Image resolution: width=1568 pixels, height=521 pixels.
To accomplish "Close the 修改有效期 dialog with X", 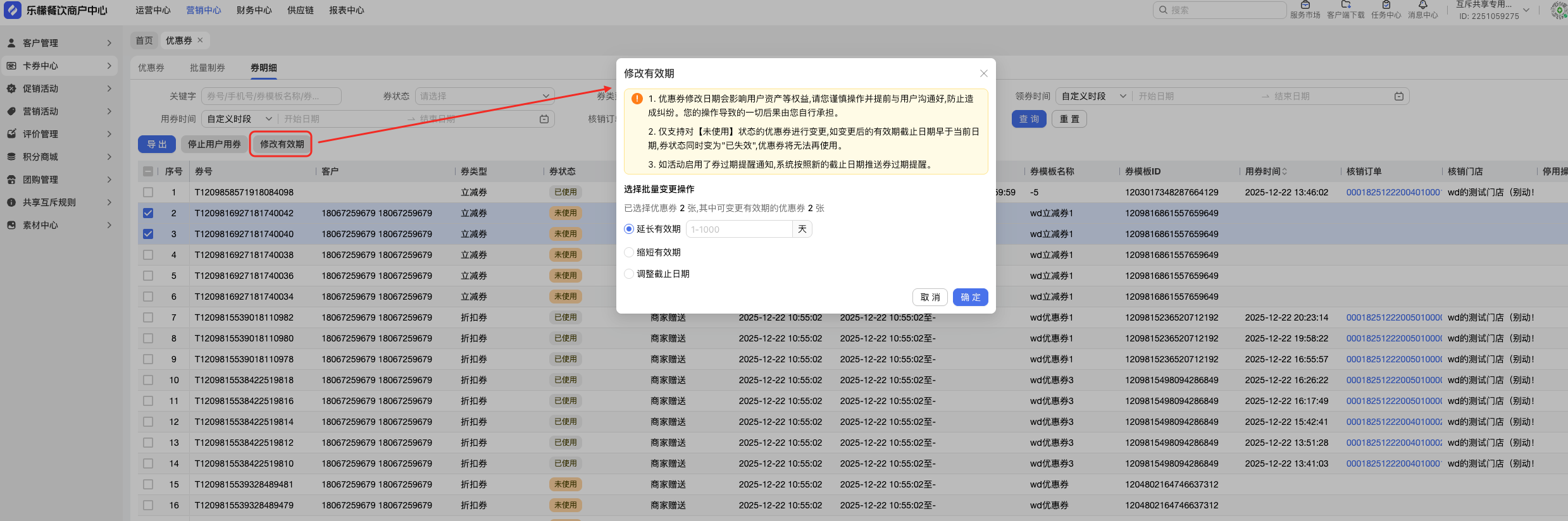I will click(x=983, y=73).
